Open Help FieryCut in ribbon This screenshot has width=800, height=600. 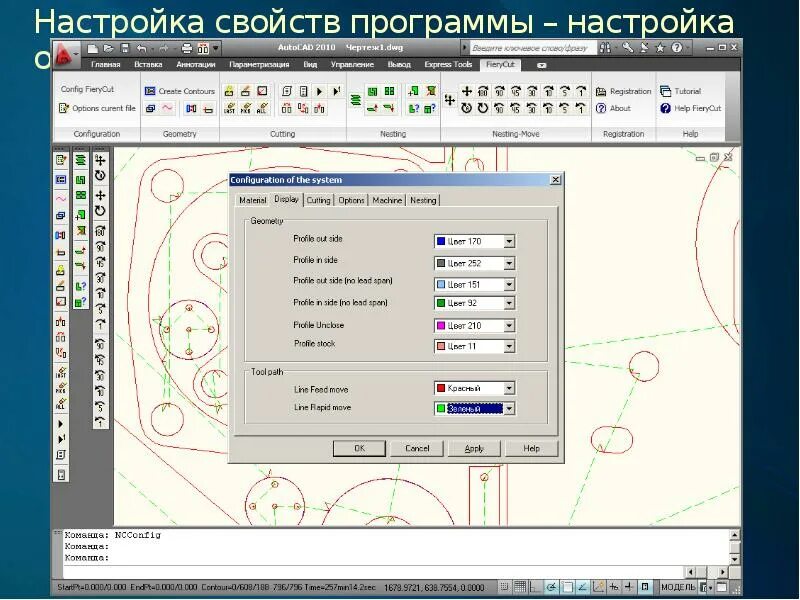click(691, 108)
